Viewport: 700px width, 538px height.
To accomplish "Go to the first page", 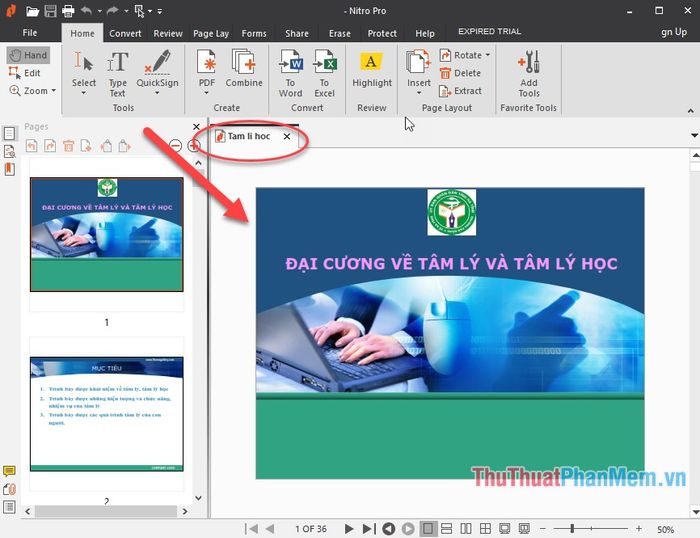I will click(251, 529).
